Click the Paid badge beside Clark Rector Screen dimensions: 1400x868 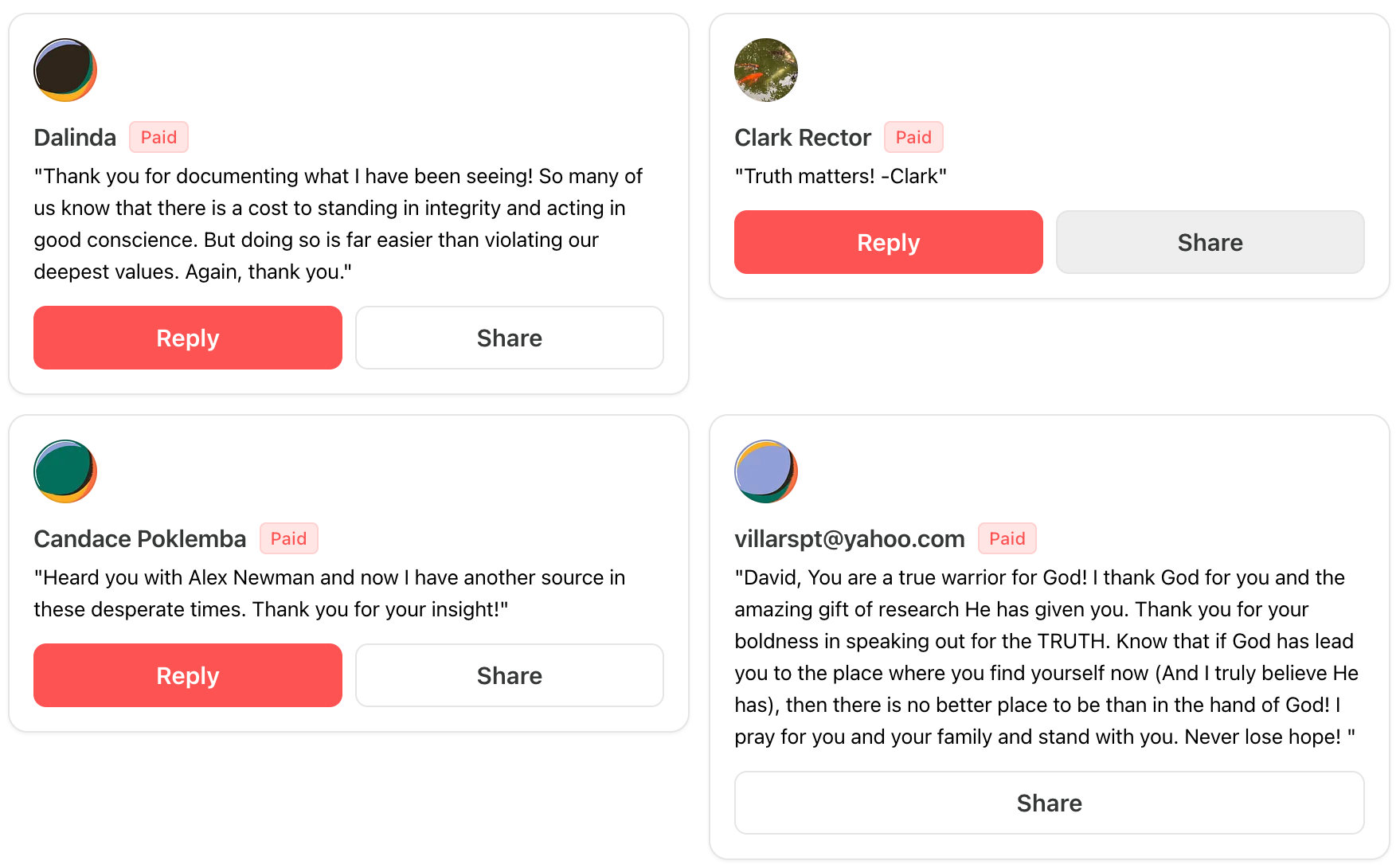913,137
